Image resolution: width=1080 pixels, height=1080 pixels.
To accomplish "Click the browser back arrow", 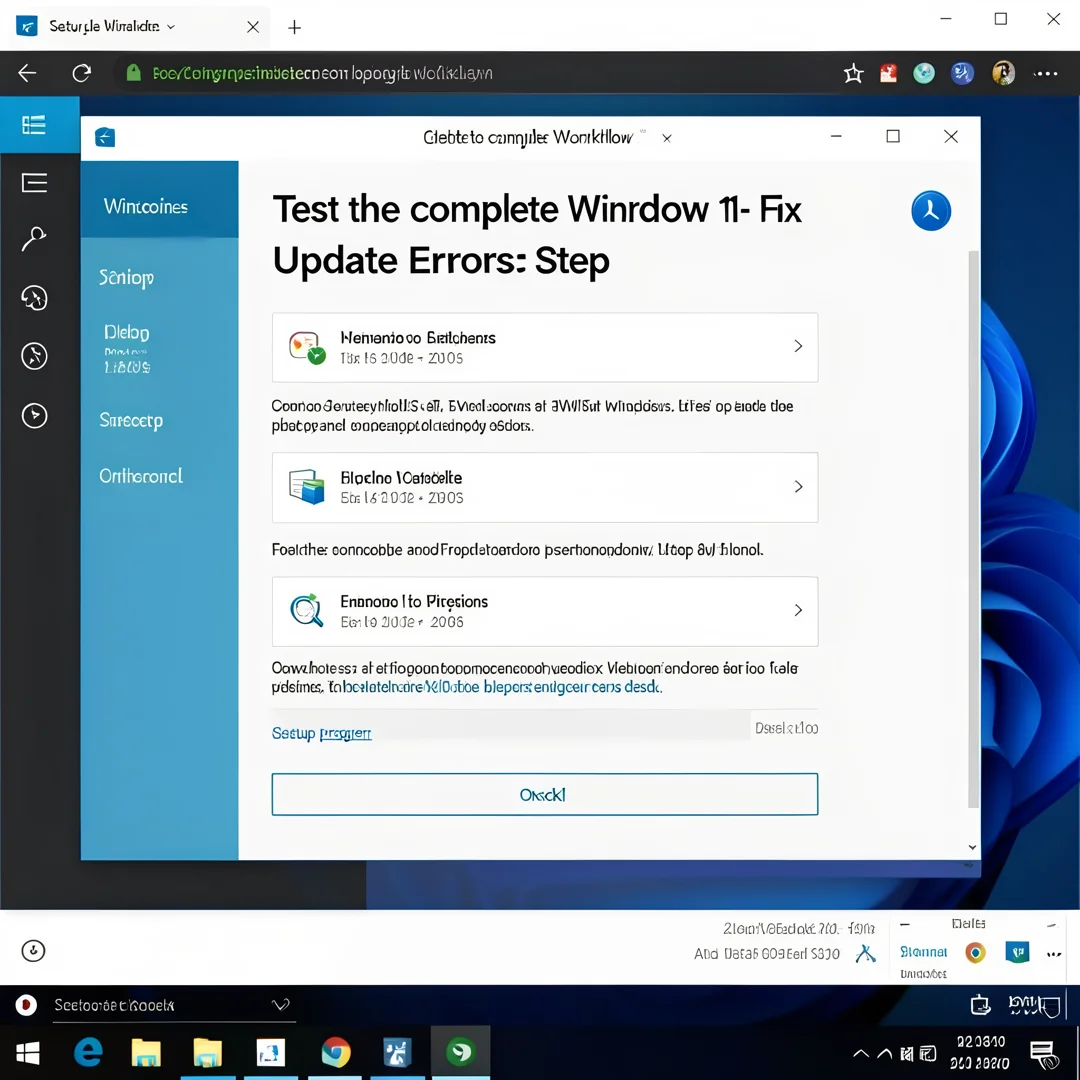I will 27,73.
